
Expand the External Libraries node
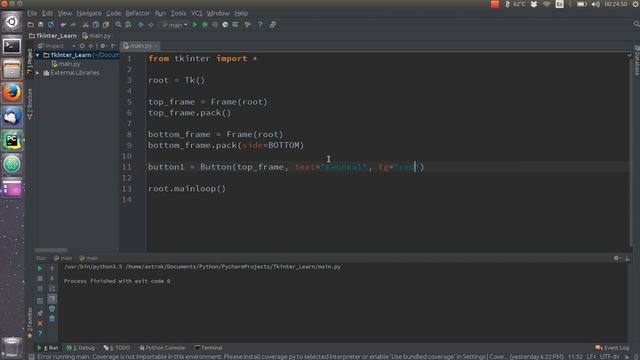38,73
